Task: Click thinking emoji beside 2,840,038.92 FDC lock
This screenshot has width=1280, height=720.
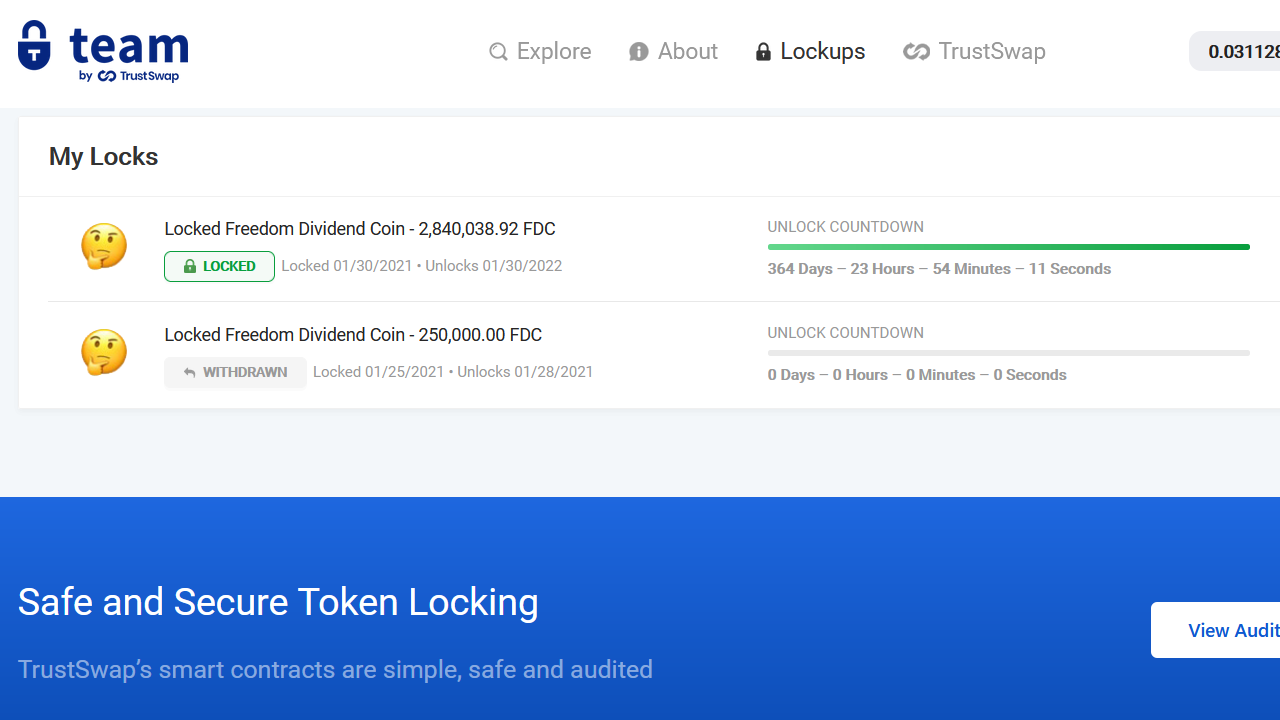Action: click(104, 246)
